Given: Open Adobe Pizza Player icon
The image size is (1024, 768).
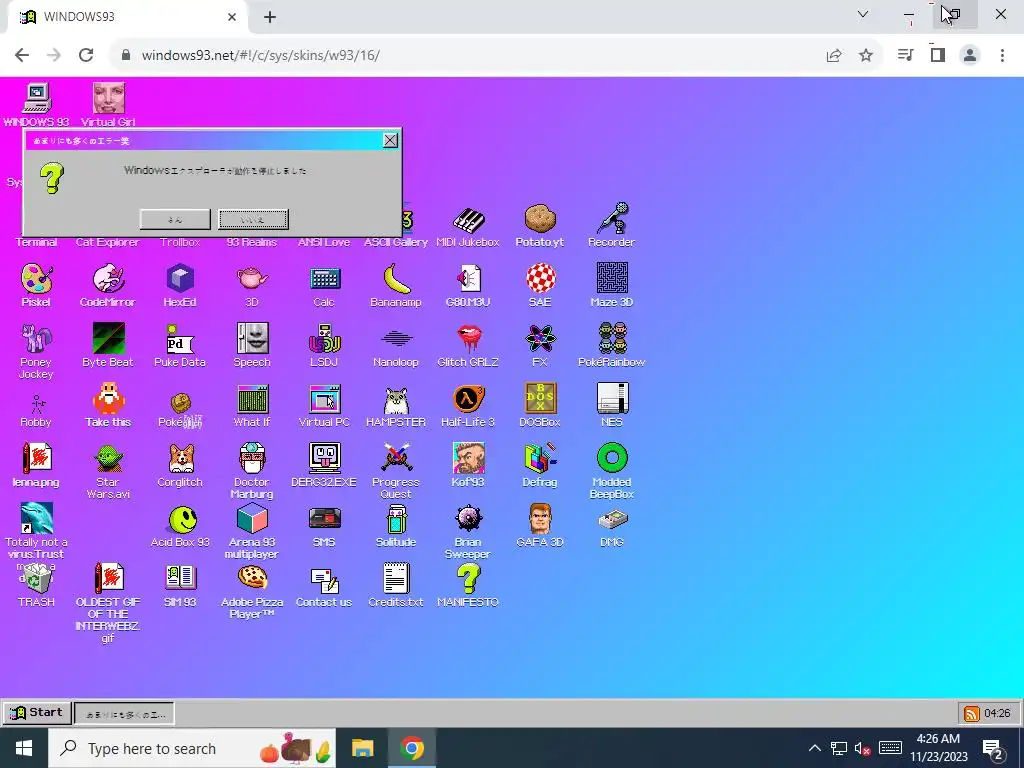Looking at the screenshot, I should point(252,579).
